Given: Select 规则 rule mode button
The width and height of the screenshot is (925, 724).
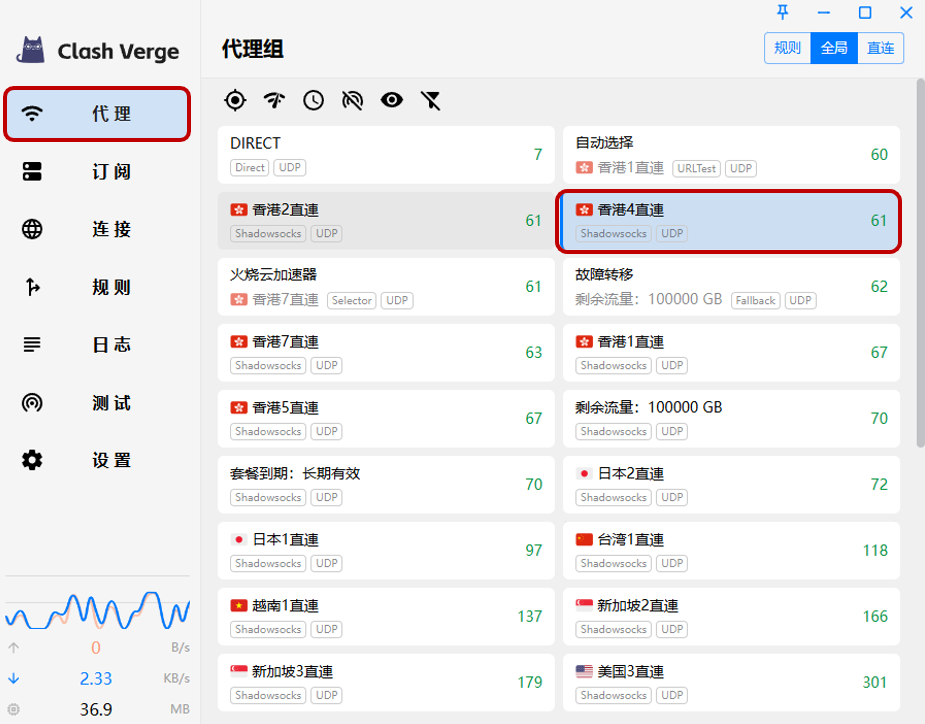Looking at the screenshot, I should pyautogui.click(x=787, y=48).
